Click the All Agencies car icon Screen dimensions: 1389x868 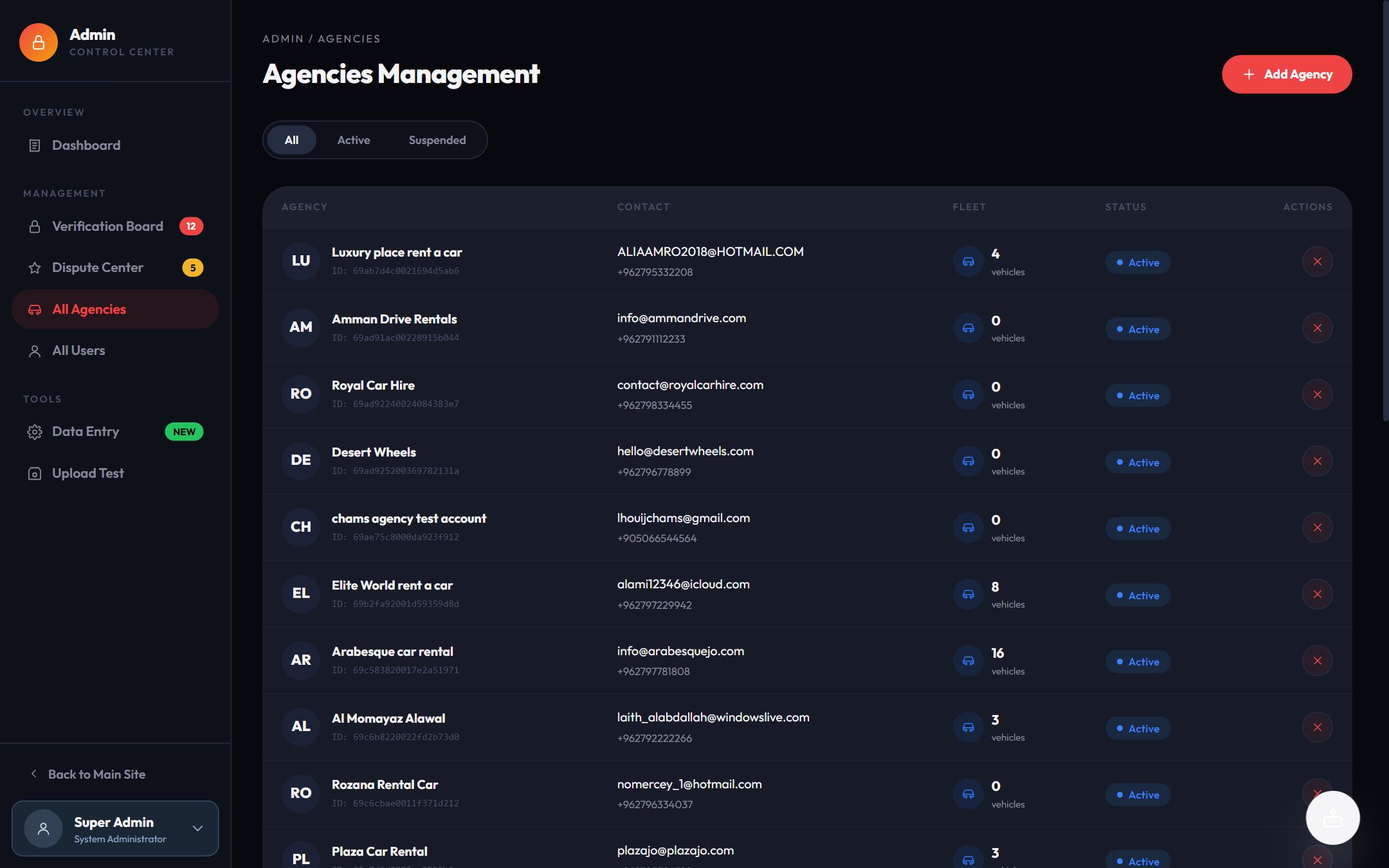pyautogui.click(x=35, y=310)
